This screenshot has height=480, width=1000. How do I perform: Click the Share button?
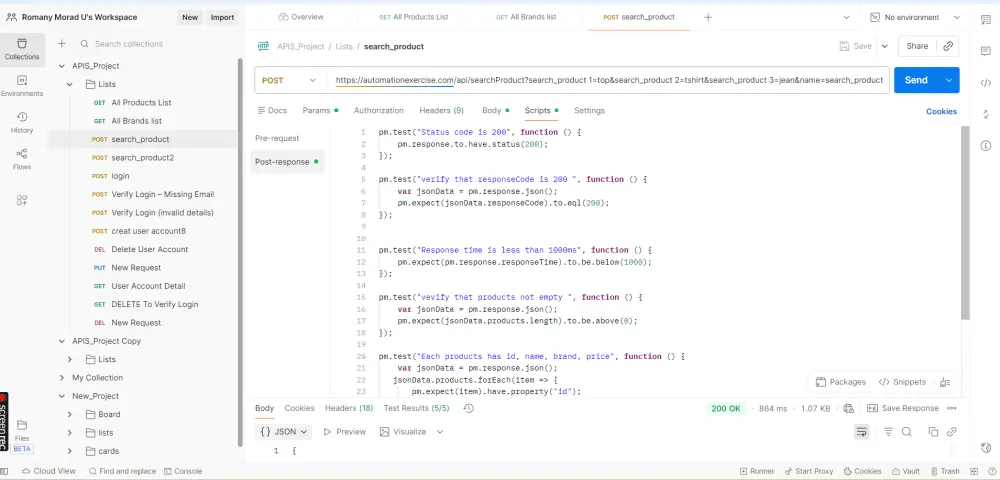917,46
